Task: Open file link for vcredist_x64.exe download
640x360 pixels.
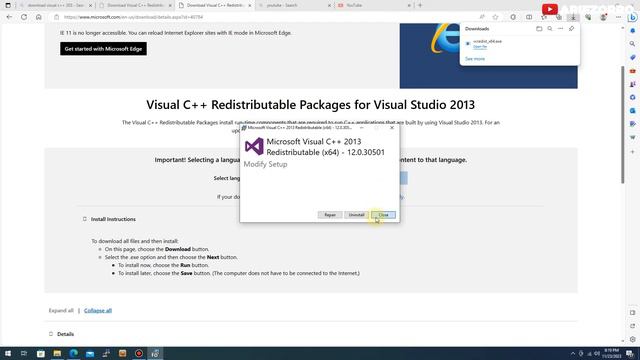Action: [480, 47]
